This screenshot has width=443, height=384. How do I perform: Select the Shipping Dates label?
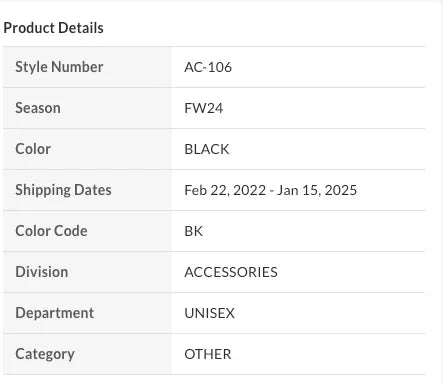63,190
